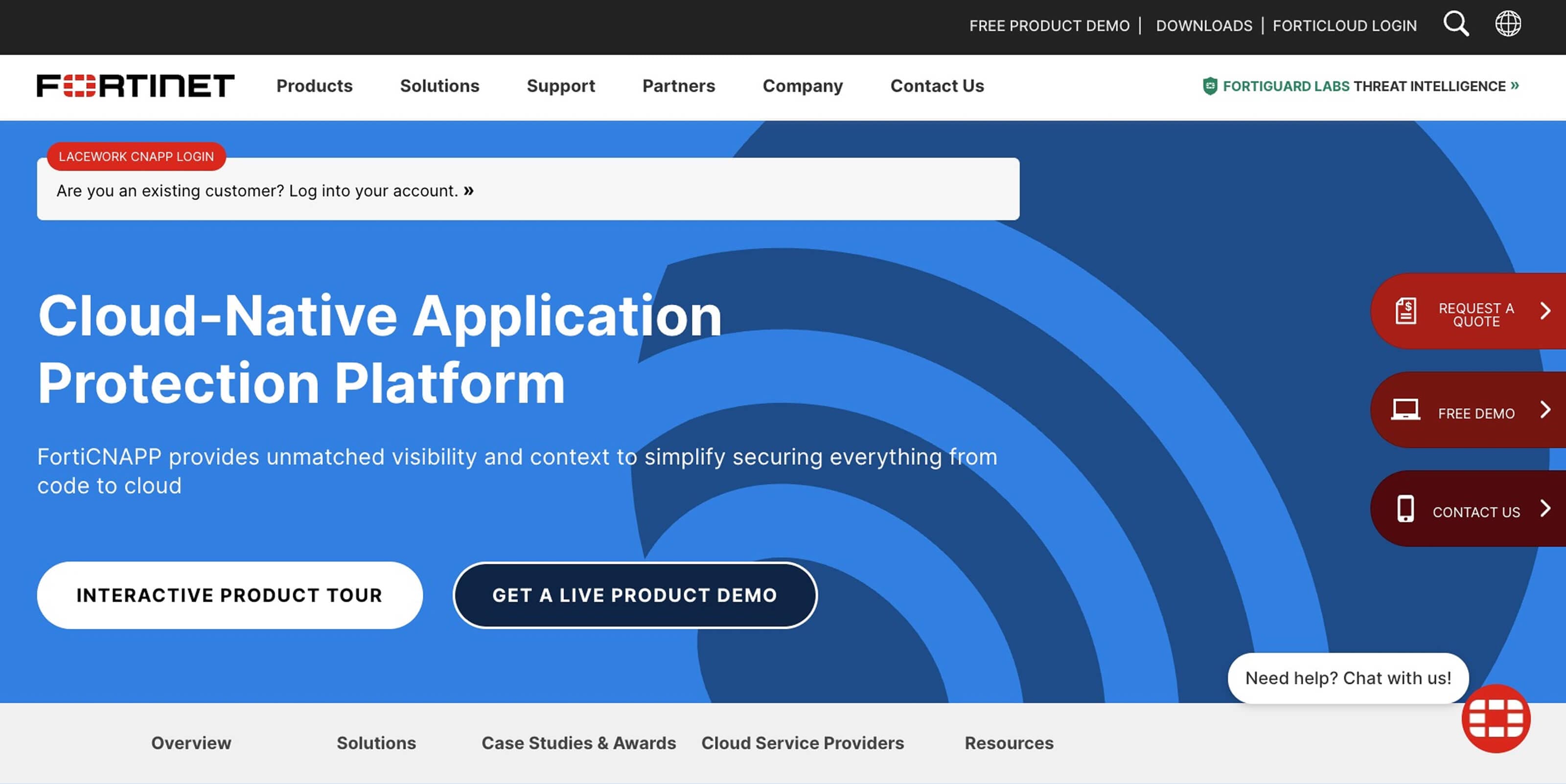Open the Solutions menu in top navigation
Image resolution: width=1566 pixels, height=784 pixels.
pyautogui.click(x=439, y=86)
